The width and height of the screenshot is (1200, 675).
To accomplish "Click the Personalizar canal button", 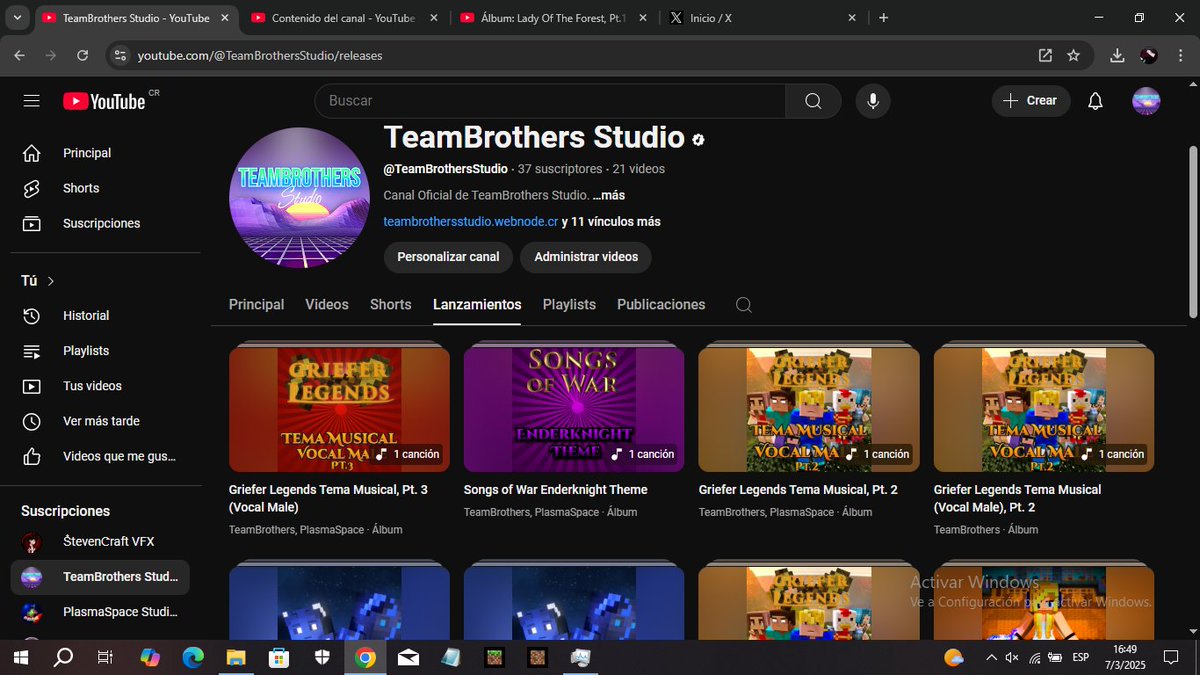I will (x=448, y=257).
